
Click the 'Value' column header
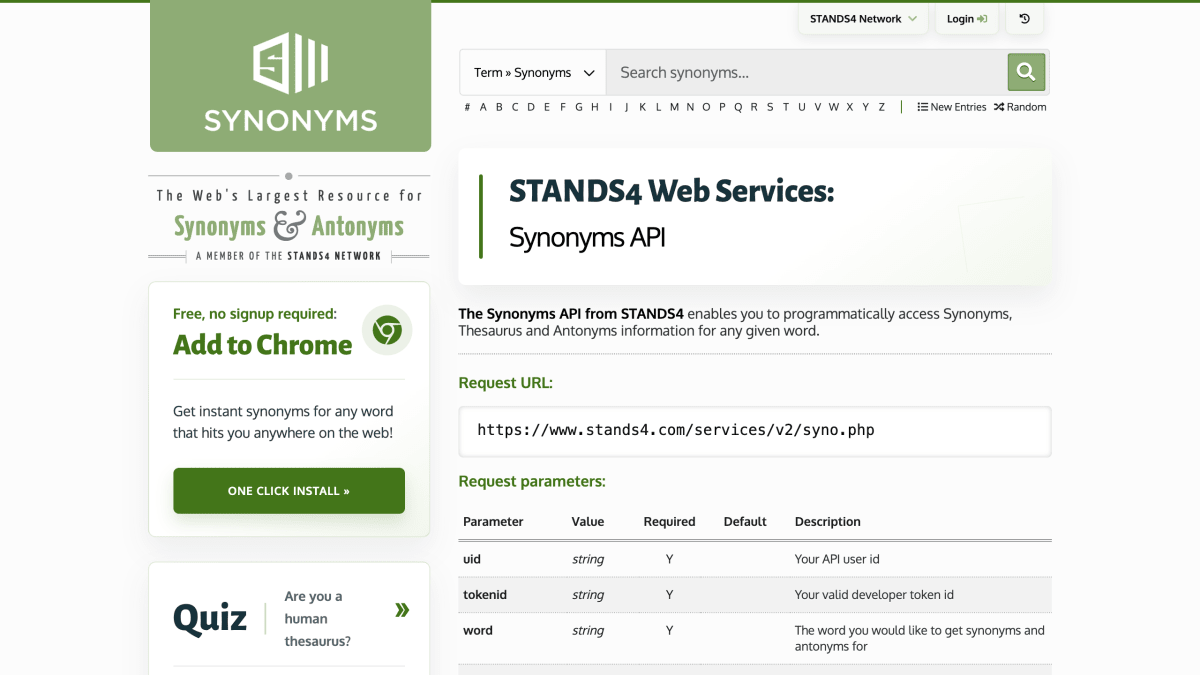tap(588, 522)
